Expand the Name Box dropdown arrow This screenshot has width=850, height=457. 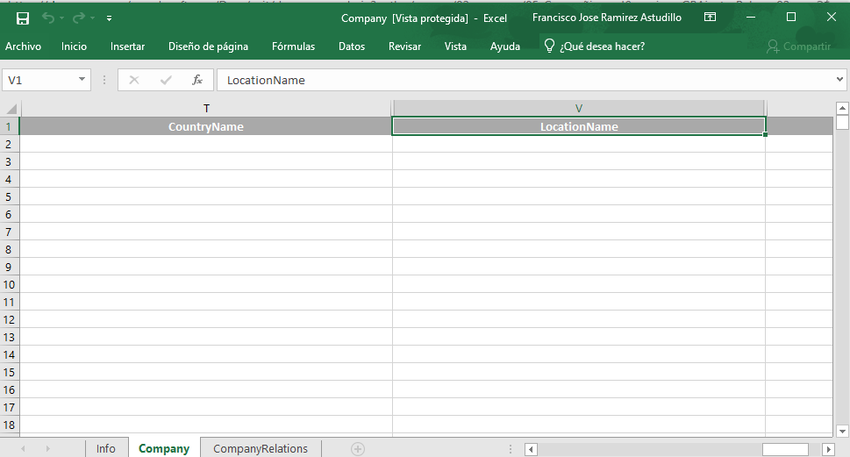(x=82, y=80)
